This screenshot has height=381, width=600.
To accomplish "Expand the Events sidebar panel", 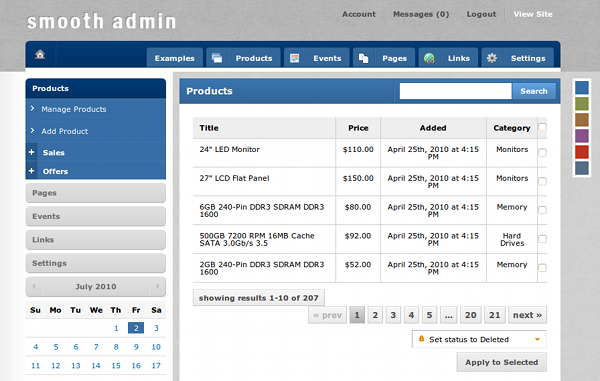I will (96, 216).
